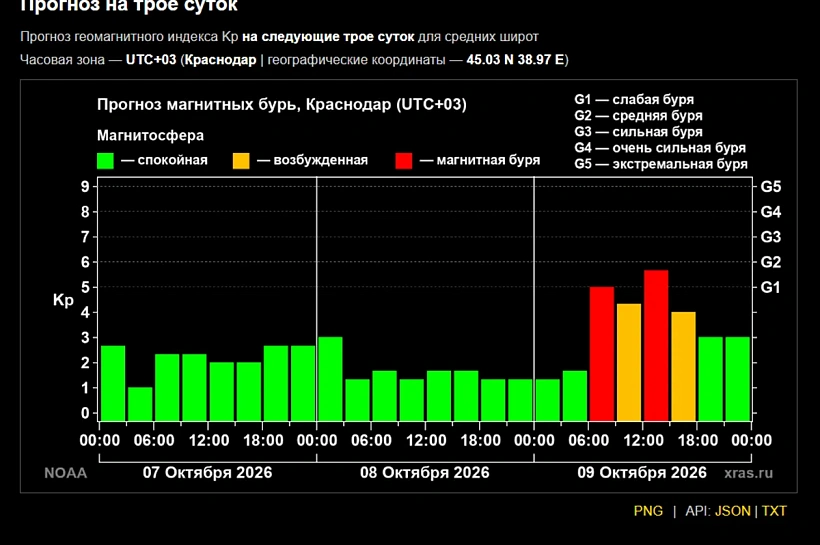
Task: Click the yellow bar between the two red bars
Action: pos(629,362)
